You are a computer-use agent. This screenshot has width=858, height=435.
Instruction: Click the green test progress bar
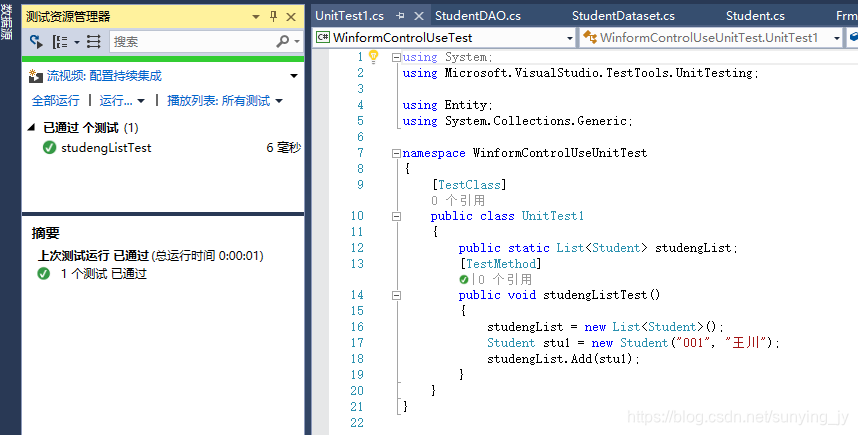click(x=163, y=59)
